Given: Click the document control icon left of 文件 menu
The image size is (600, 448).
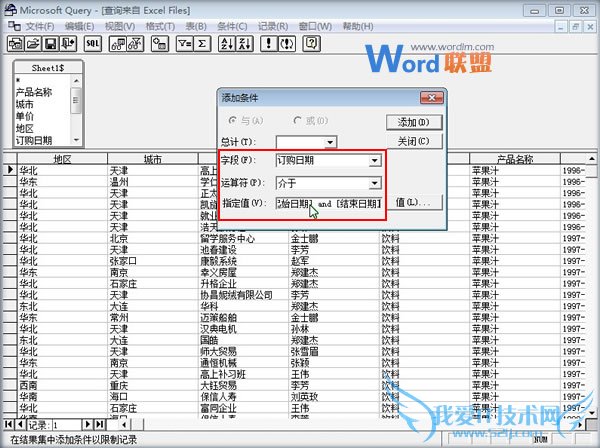Looking at the screenshot, I should click(x=14, y=26).
